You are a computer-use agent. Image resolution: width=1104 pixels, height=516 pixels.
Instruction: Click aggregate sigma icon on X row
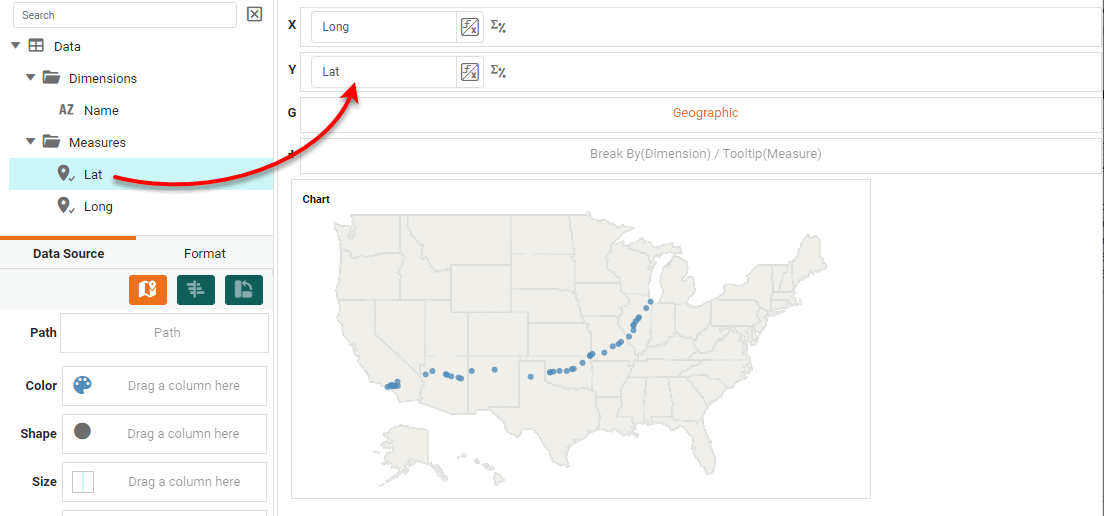click(498, 27)
